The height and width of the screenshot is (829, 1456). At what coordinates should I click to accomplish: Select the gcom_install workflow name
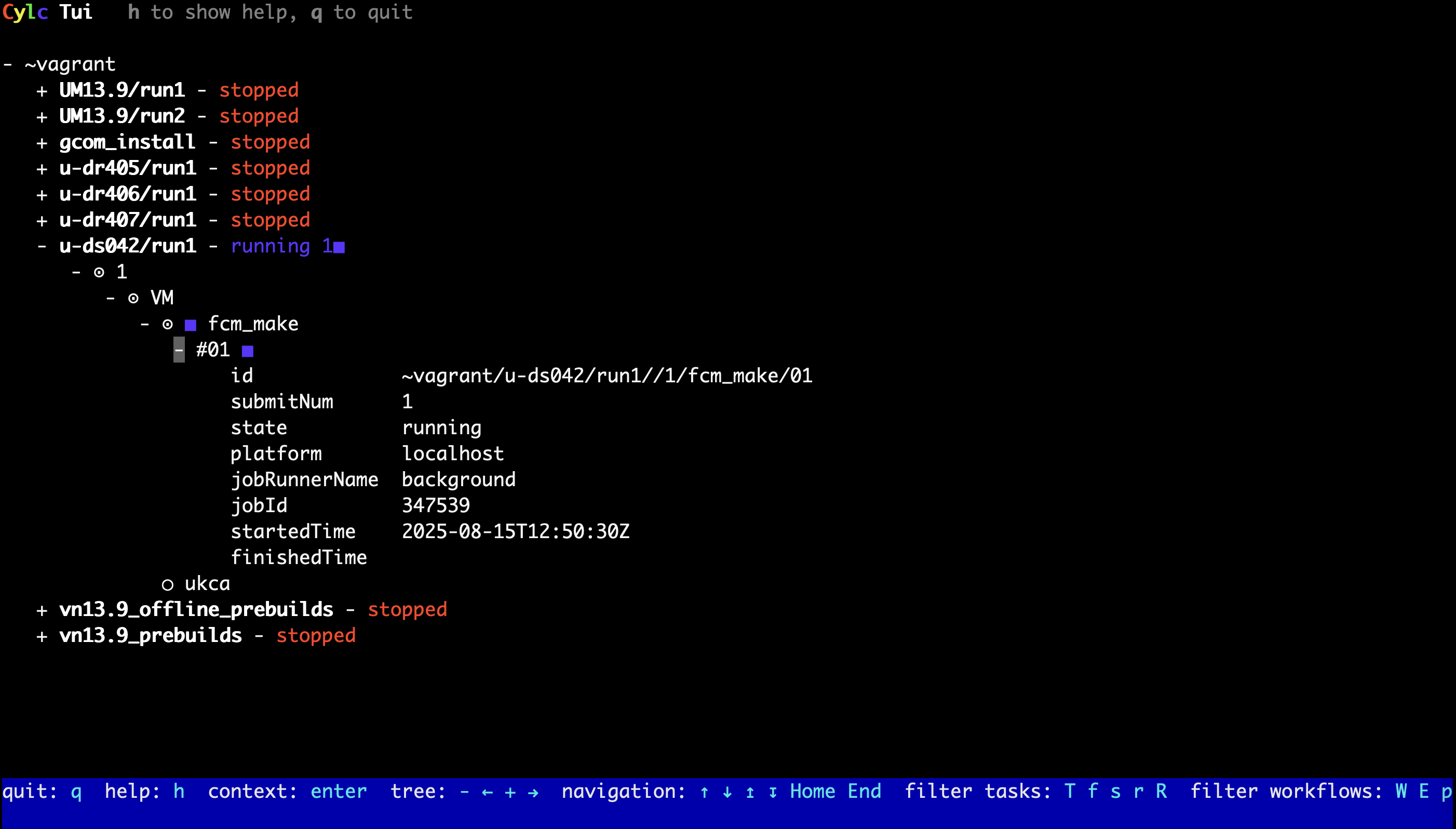(128, 142)
